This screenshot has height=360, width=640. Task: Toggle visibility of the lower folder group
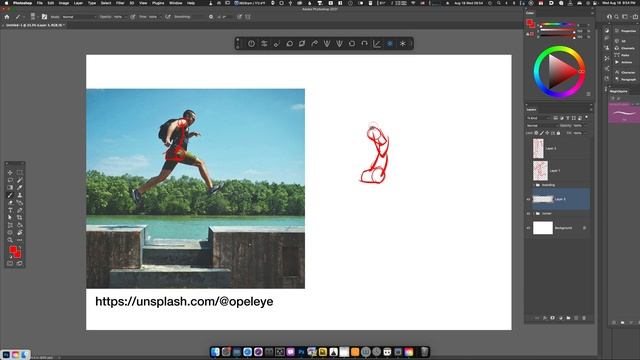(528, 213)
